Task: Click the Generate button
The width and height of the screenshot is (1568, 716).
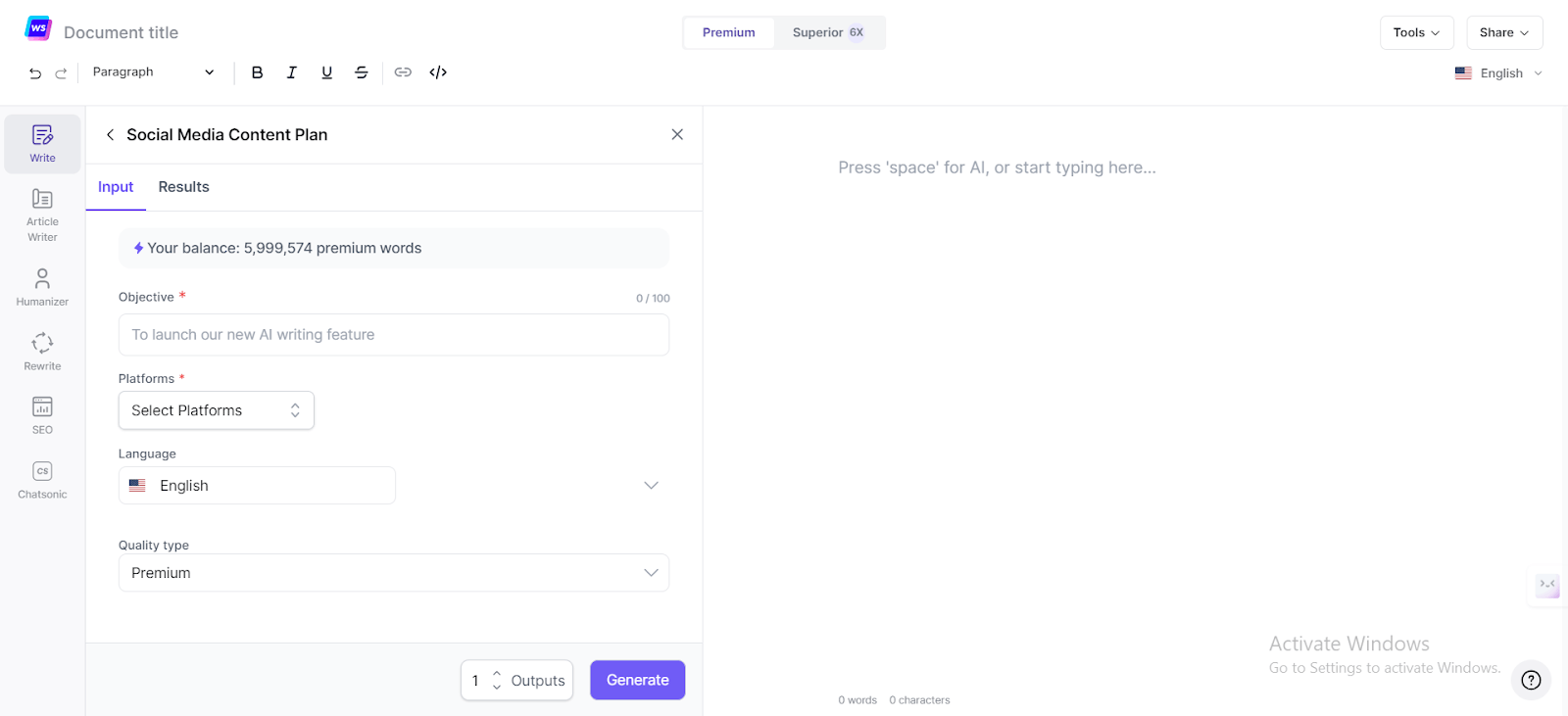Action: 637,680
